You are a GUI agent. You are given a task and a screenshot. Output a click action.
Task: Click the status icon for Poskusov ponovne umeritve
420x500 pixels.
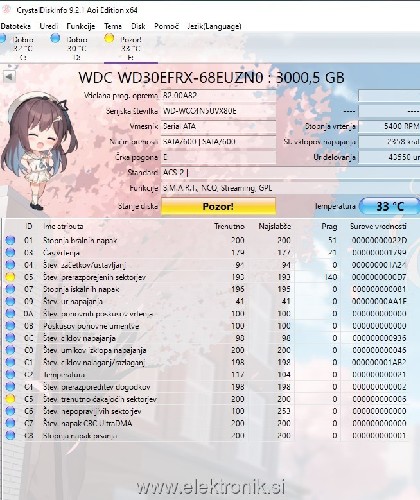point(10,326)
